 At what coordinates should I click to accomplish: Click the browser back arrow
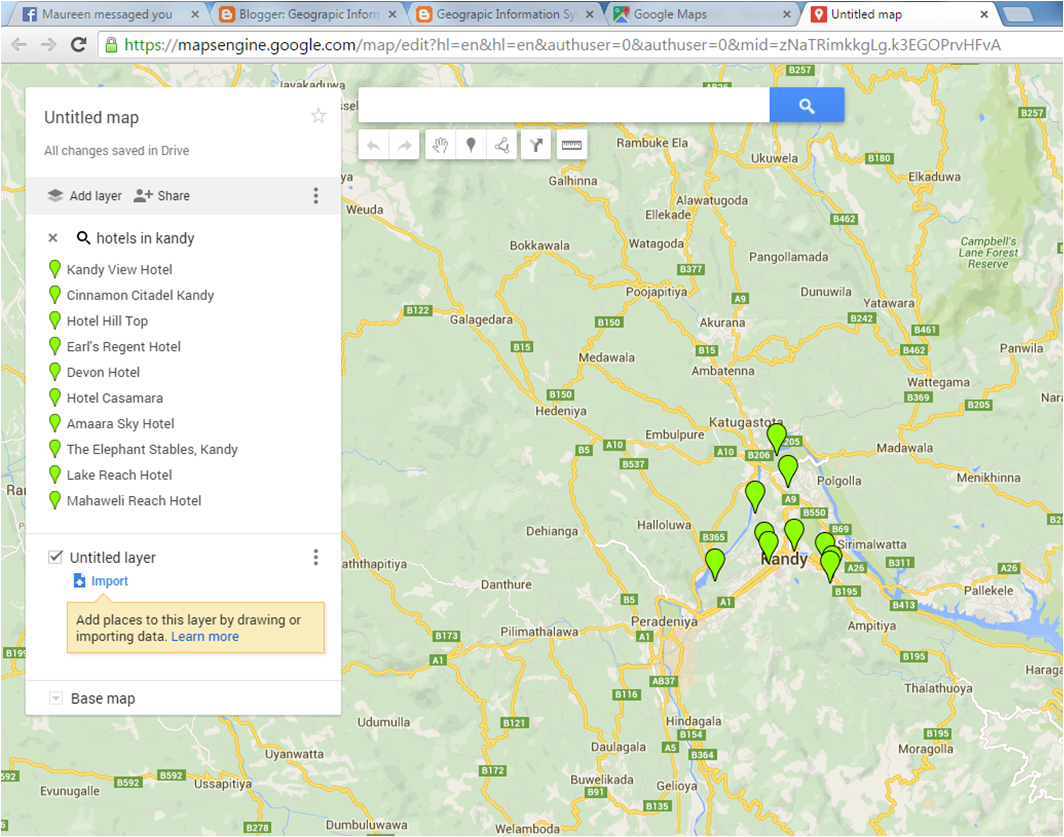19,45
